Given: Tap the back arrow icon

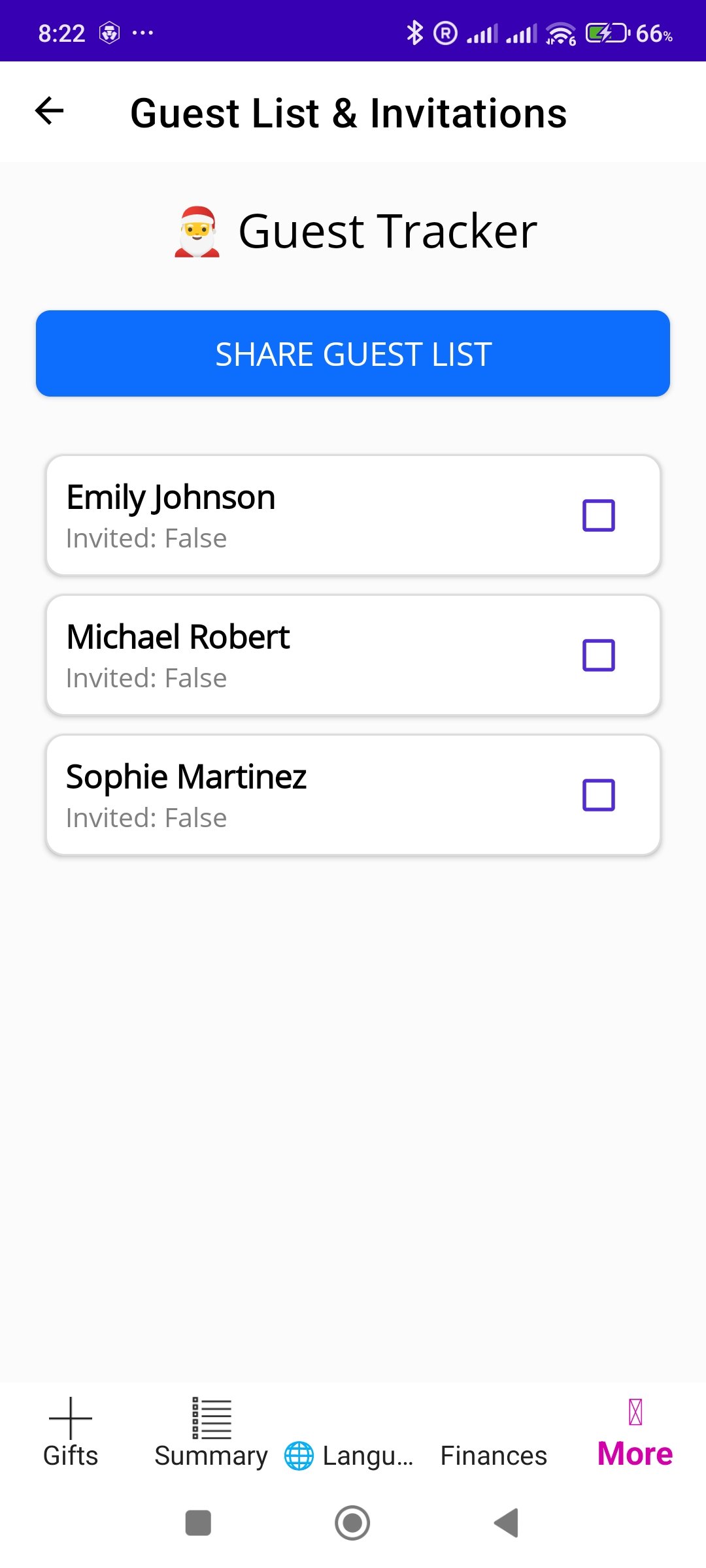Looking at the screenshot, I should 49,110.
